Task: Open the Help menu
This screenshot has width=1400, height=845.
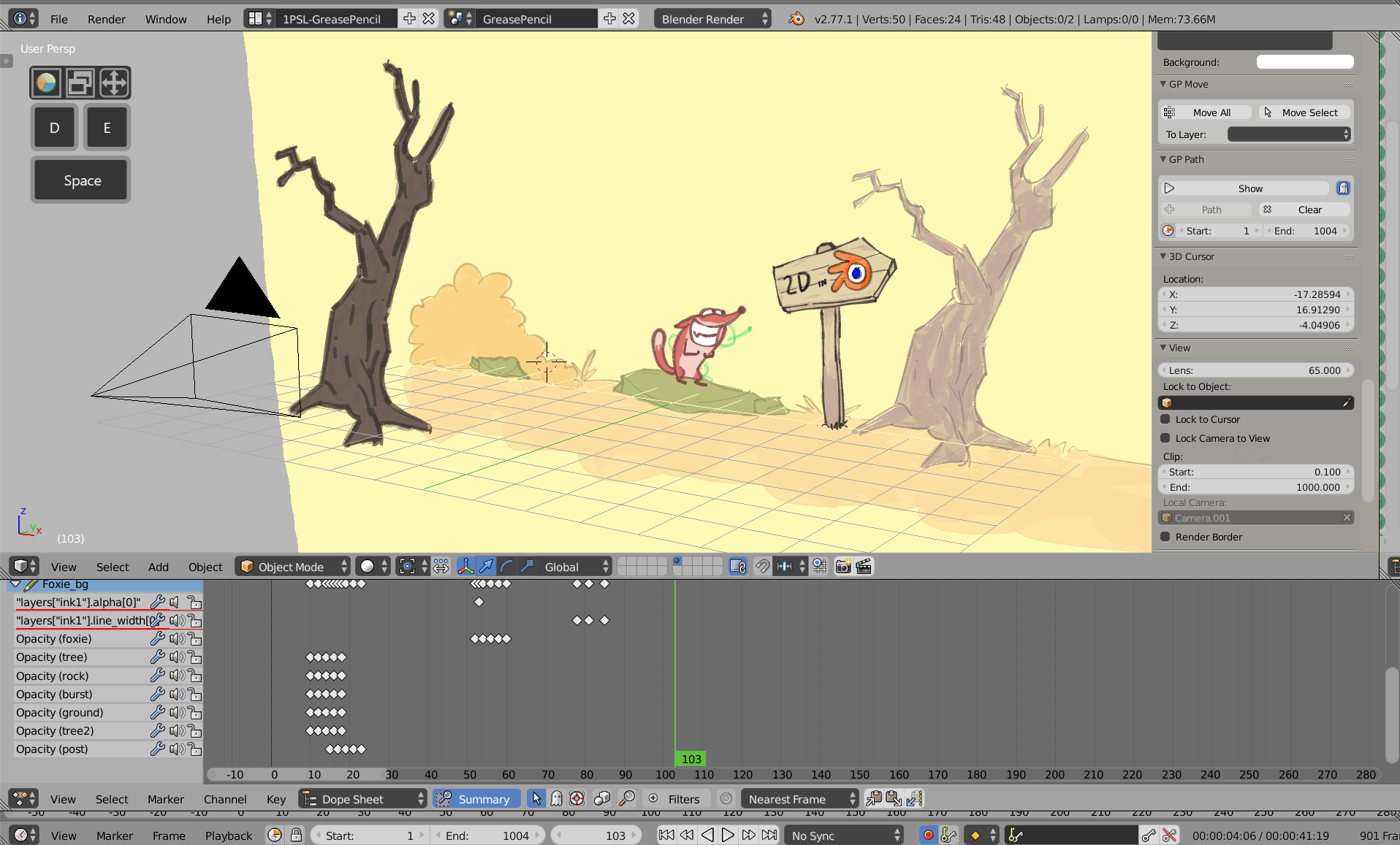Action: 218,19
